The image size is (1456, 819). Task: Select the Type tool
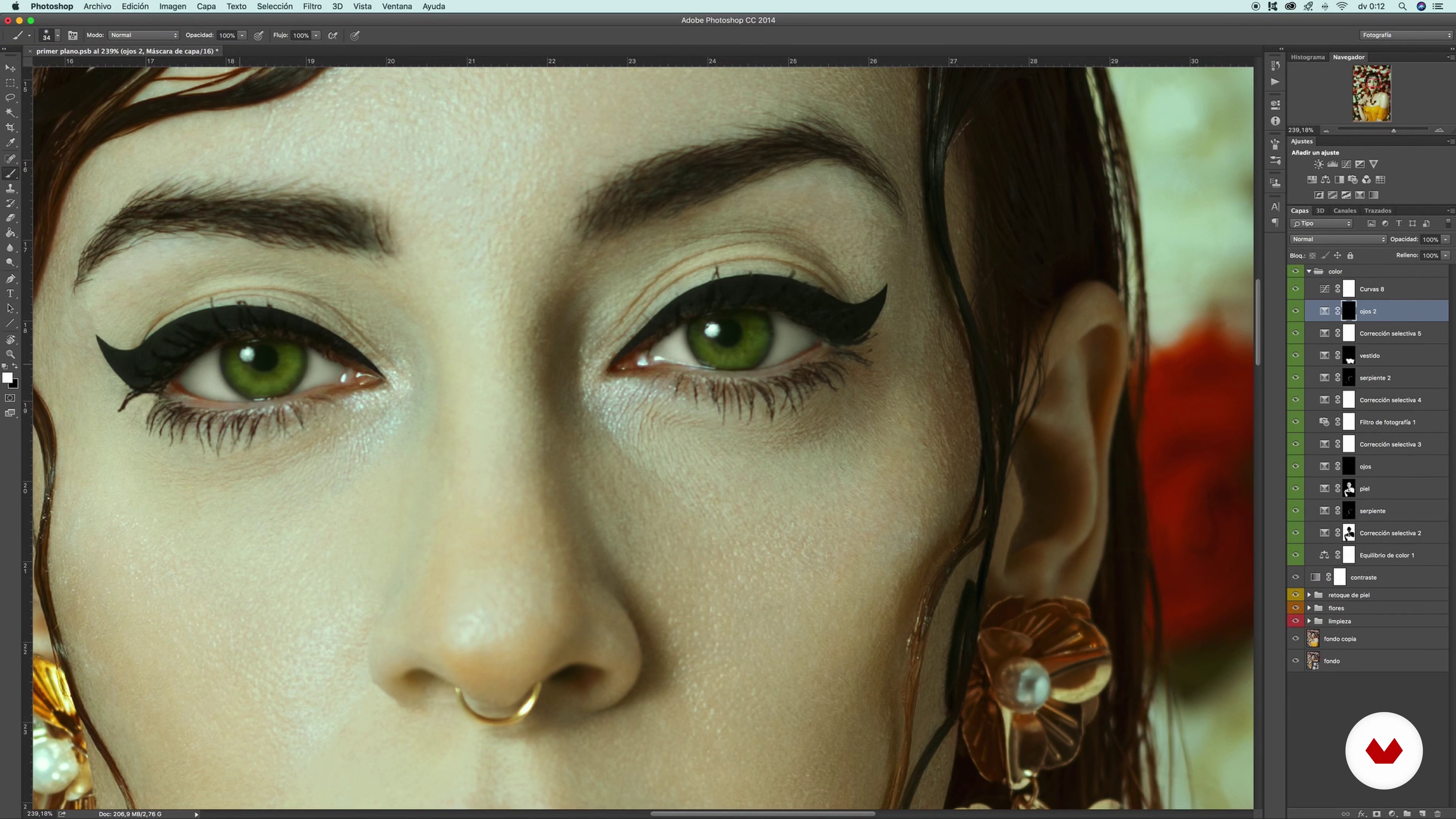[10, 293]
